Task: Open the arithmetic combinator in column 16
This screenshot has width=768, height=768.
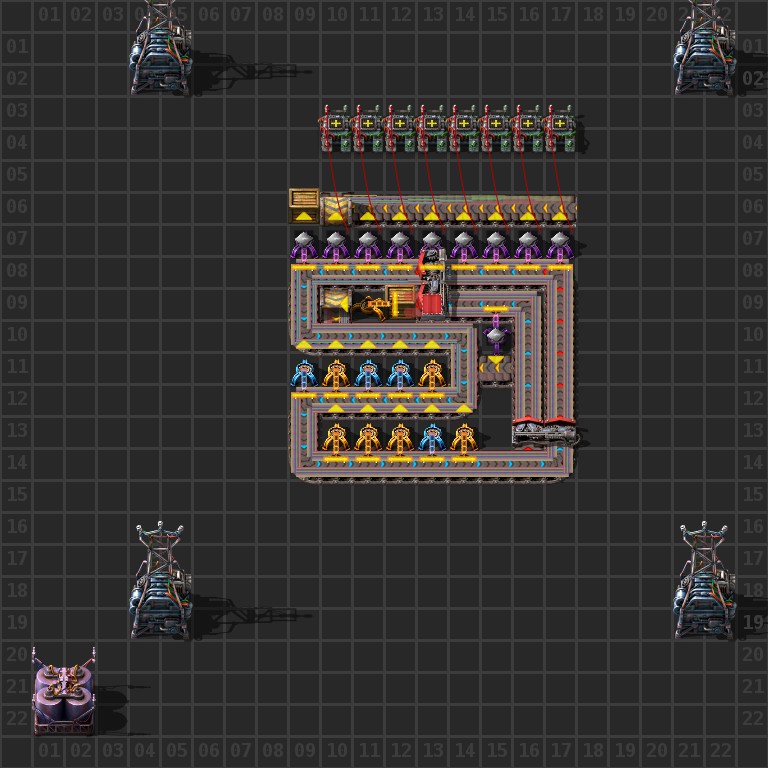Action: pos(528,128)
